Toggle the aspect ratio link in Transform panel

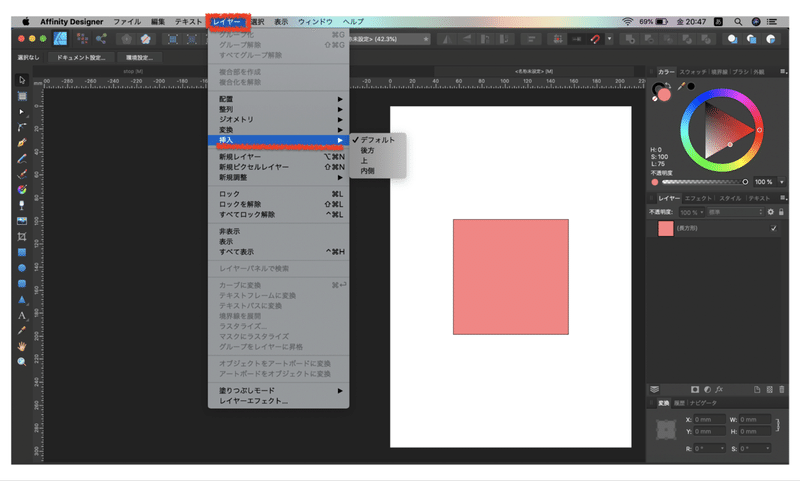(778, 425)
